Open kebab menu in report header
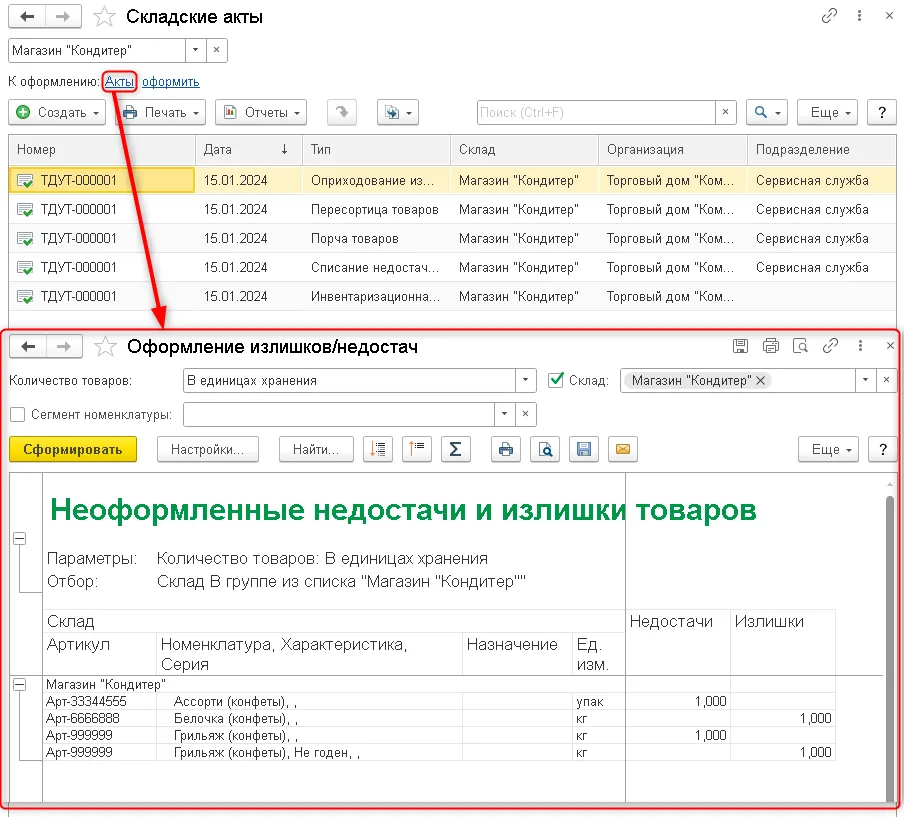The width and height of the screenshot is (904, 817). [x=860, y=345]
